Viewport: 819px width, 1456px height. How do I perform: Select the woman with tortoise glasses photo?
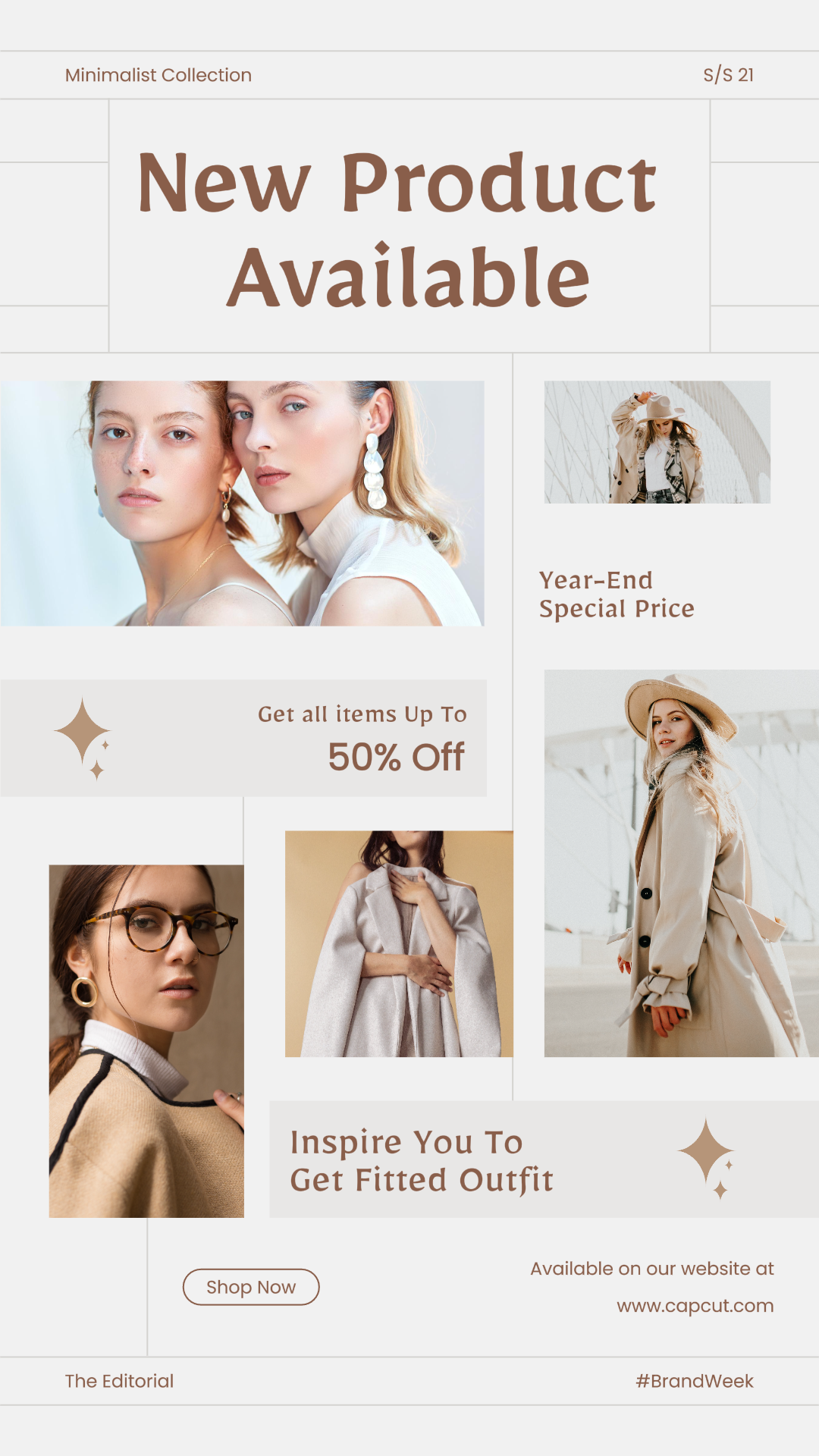coord(146,1041)
